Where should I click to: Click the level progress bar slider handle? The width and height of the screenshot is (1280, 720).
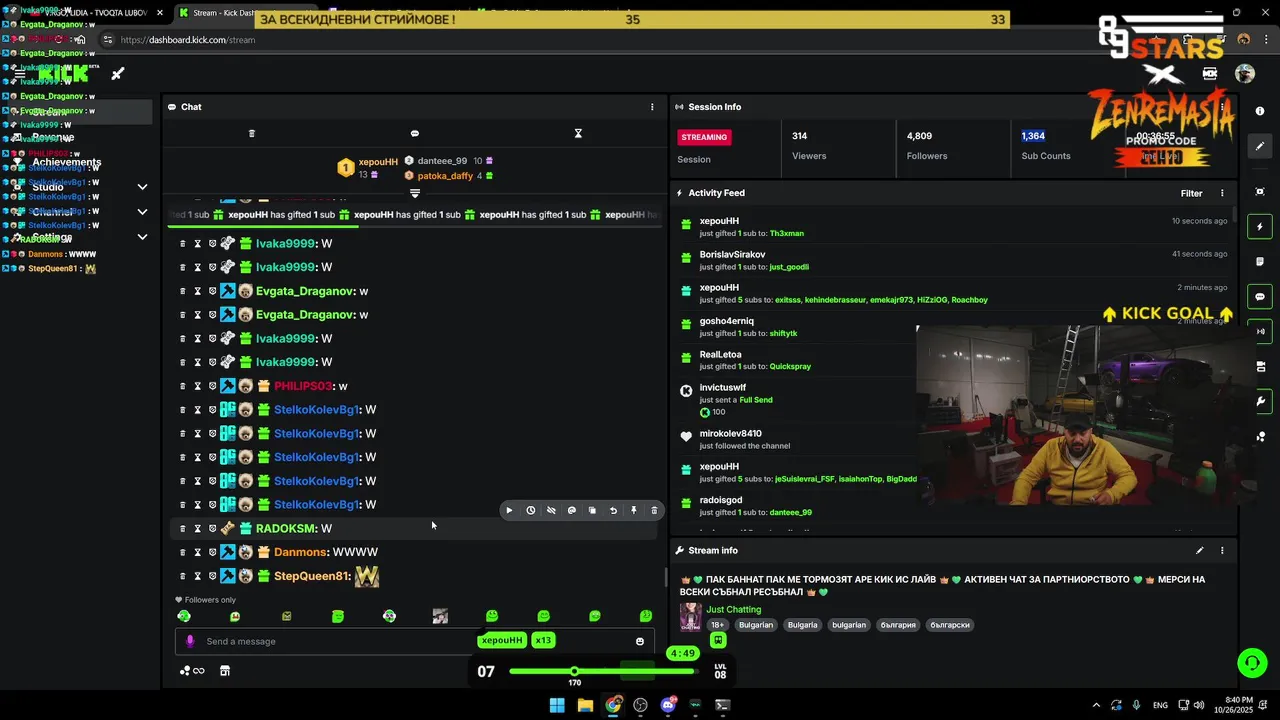(x=574, y=671)
